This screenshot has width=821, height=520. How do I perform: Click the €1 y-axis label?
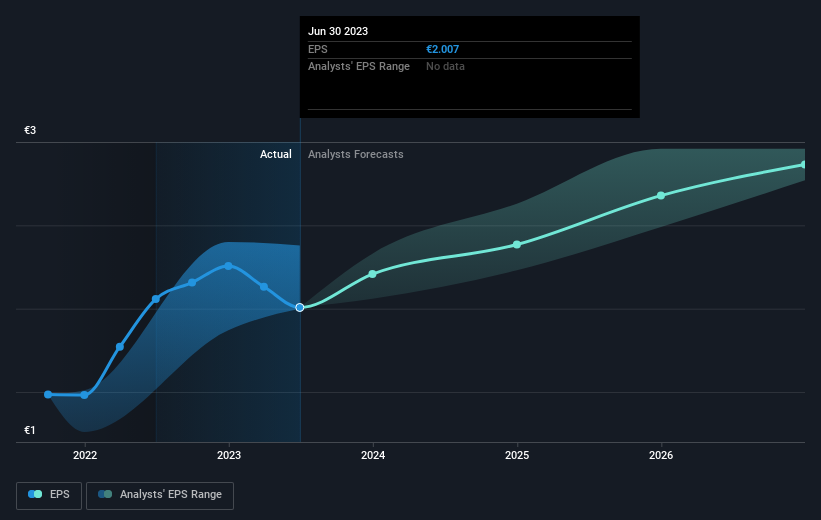(30, 430)
